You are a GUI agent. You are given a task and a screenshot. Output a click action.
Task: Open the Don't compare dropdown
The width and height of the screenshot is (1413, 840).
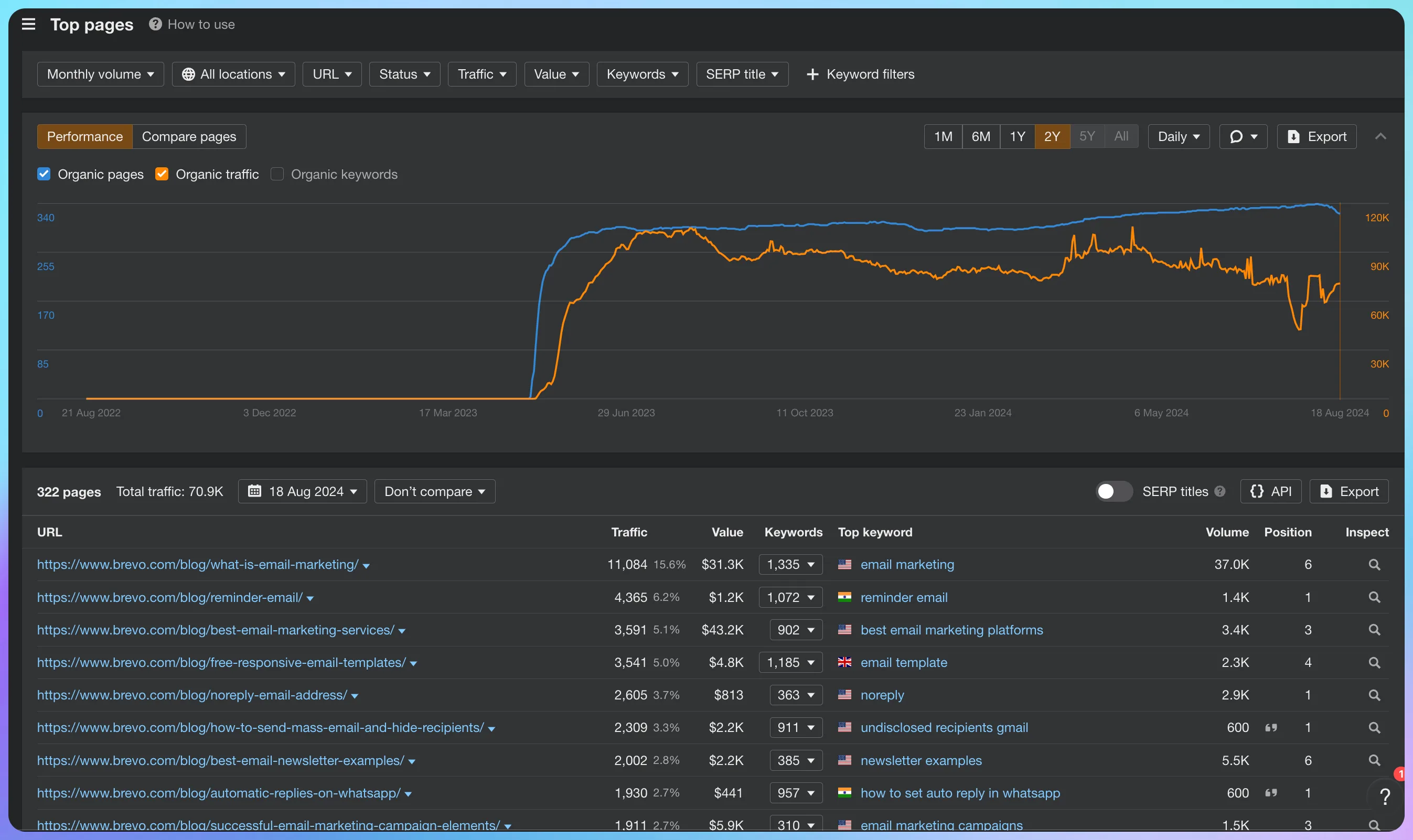pos(434,491)
